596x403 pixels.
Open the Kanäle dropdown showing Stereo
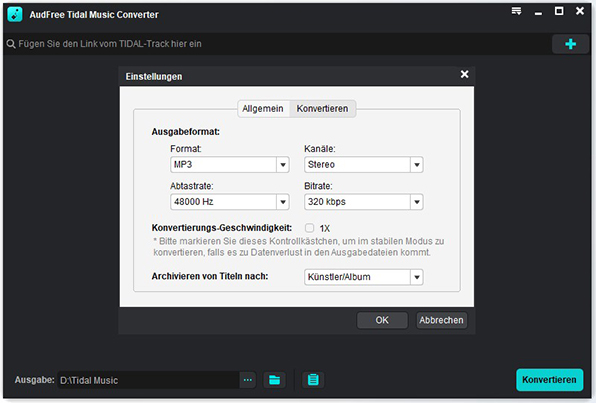pos(363,165)
